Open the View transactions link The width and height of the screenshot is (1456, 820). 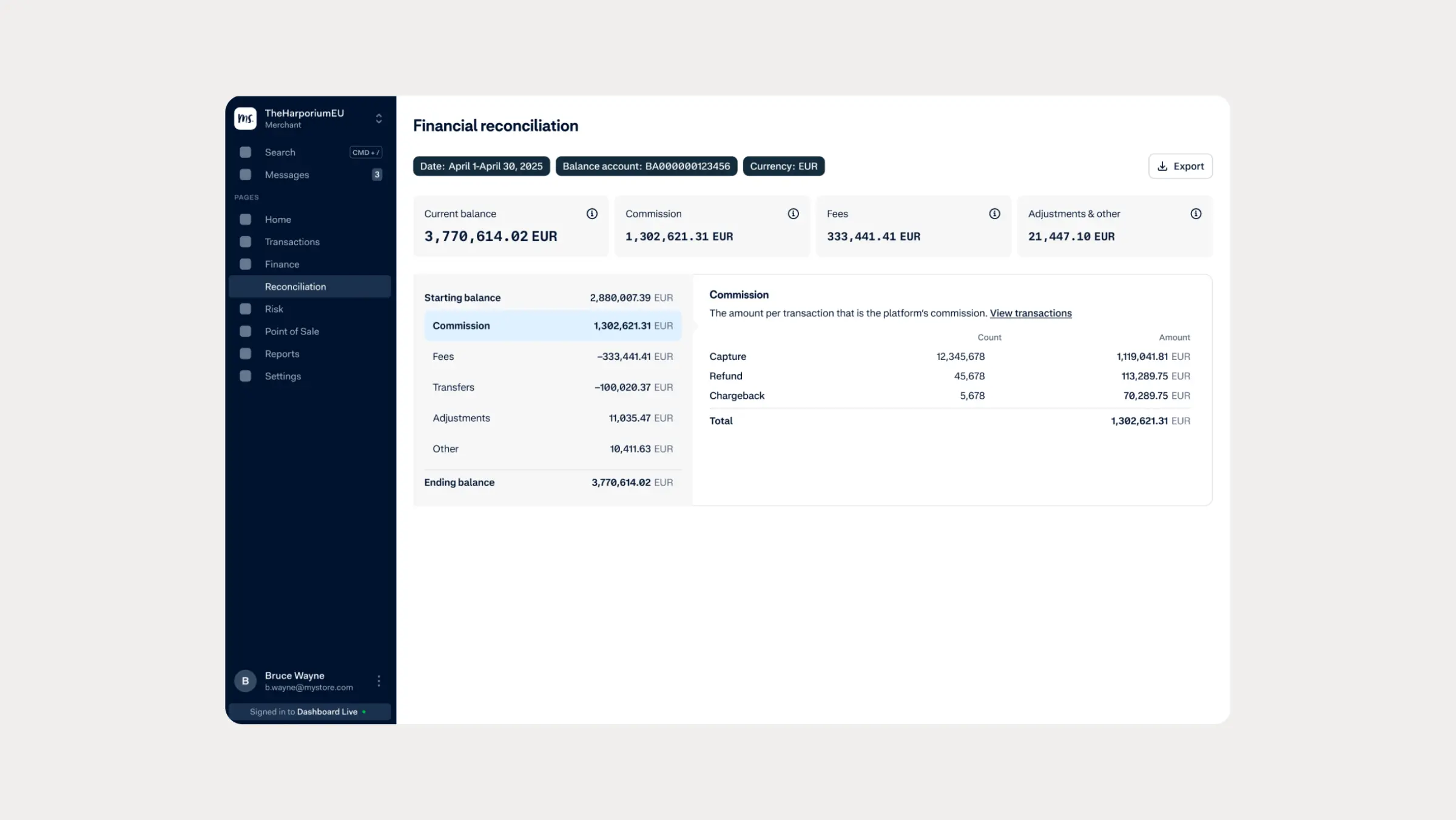pos(1030,313)
